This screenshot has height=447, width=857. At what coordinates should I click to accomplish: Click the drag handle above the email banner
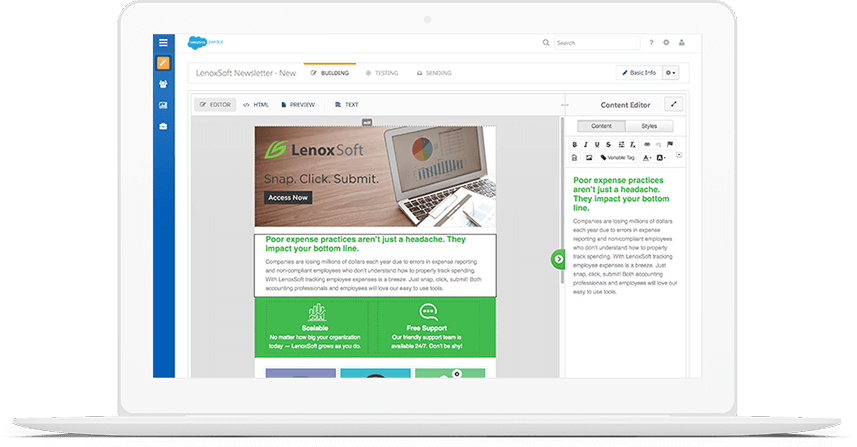click(367, 122)
